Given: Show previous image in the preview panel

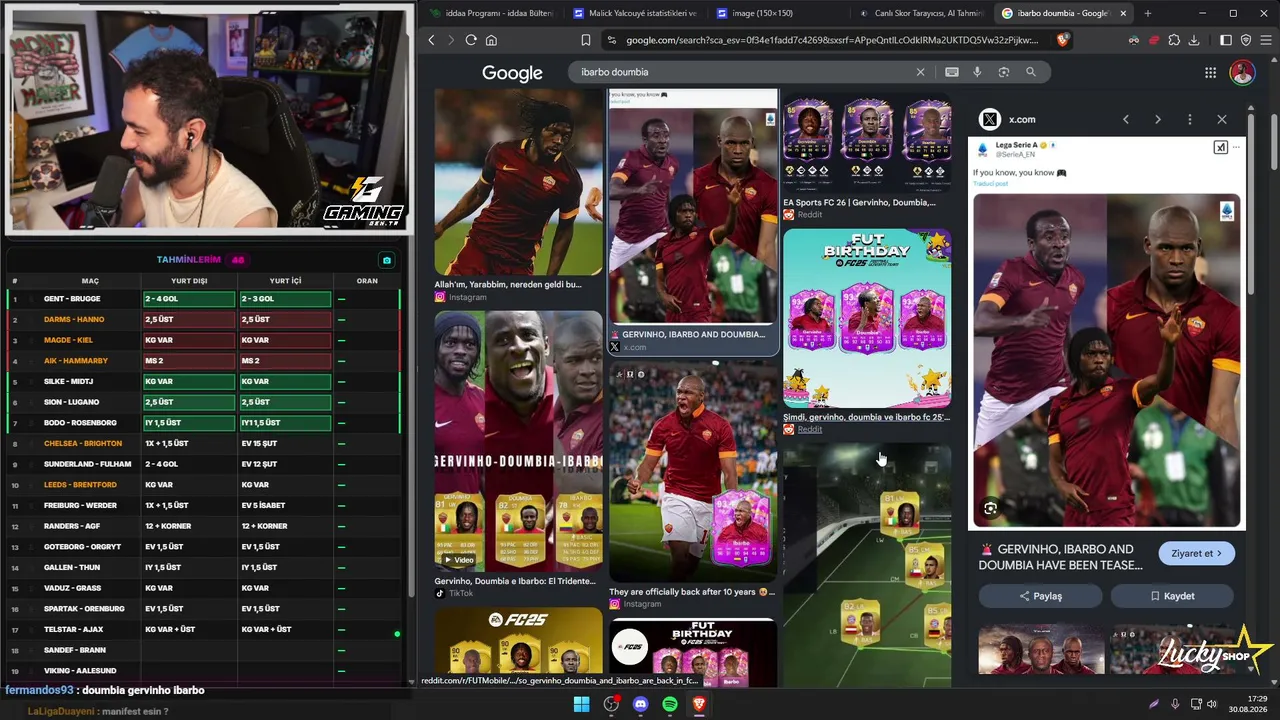Looking at the screenshot, I should point(1126,119).
